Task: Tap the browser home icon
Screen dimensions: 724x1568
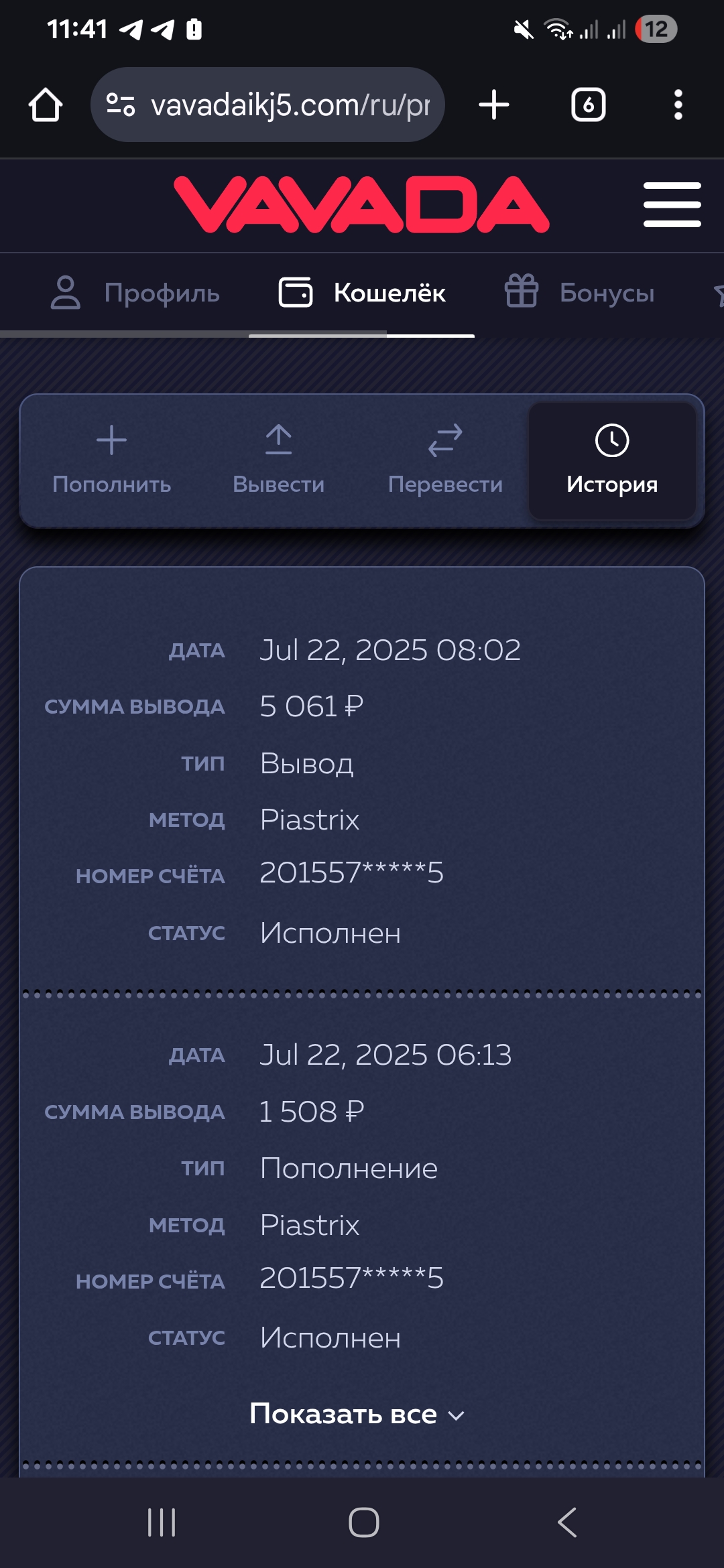Action: 46,105
